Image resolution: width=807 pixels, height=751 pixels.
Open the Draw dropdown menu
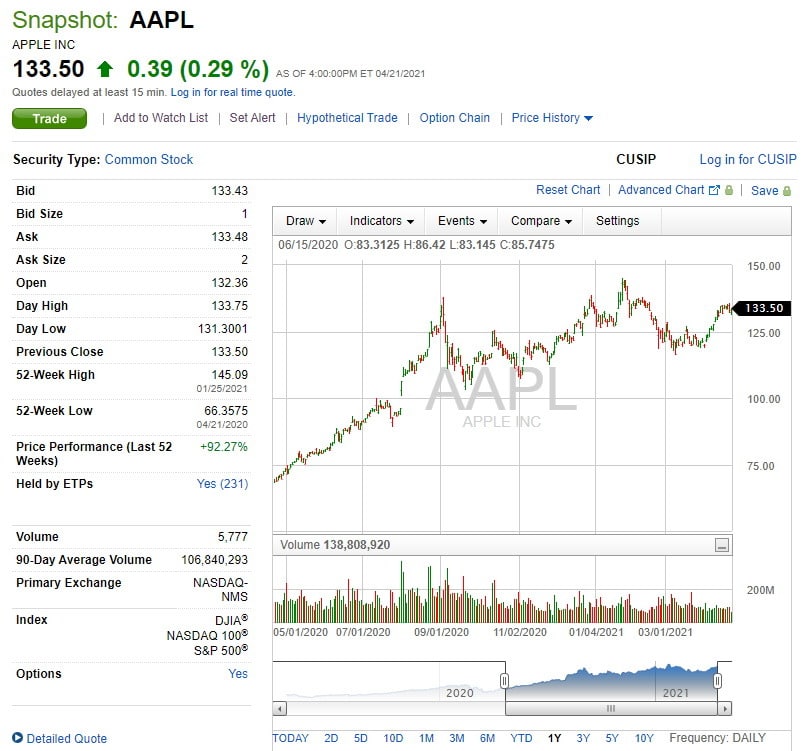click(x=305, y=221)
